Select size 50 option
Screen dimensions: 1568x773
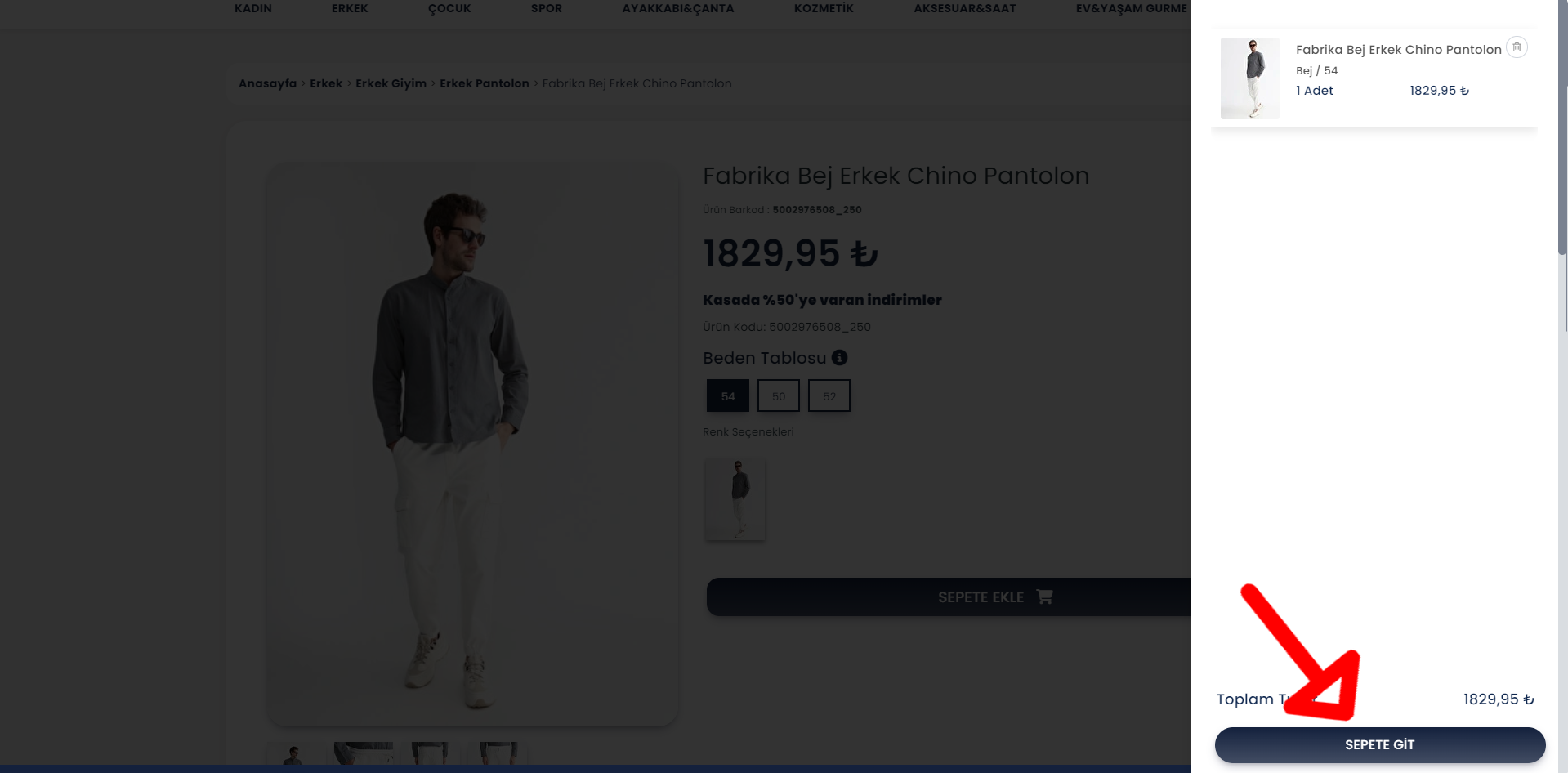(778, 396)
